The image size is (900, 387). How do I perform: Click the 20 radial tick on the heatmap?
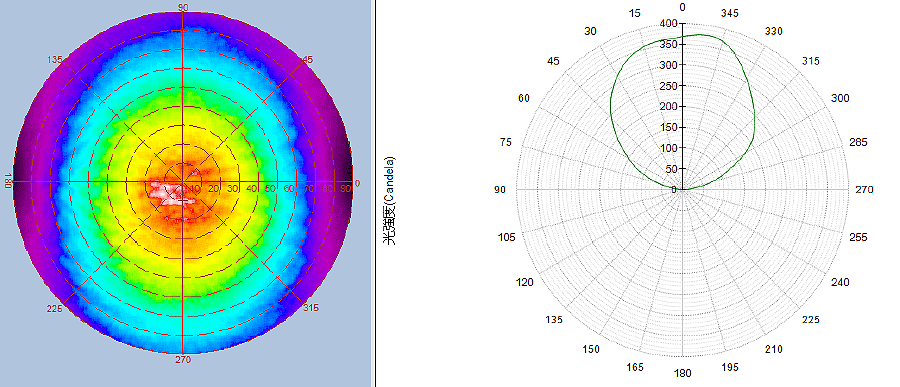(x=214, y=189)
